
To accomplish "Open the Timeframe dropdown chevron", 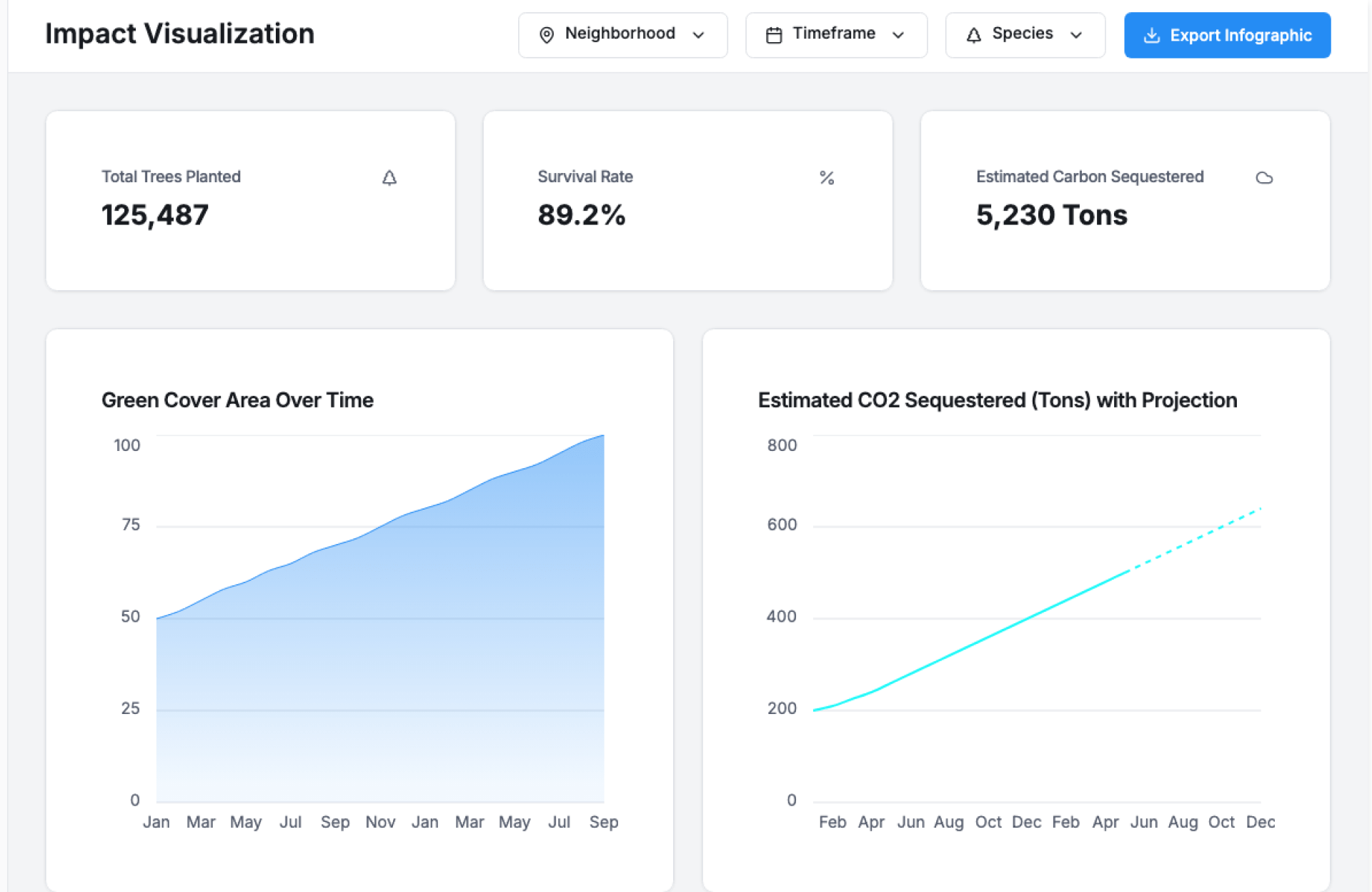I will (x=898, y=35).
